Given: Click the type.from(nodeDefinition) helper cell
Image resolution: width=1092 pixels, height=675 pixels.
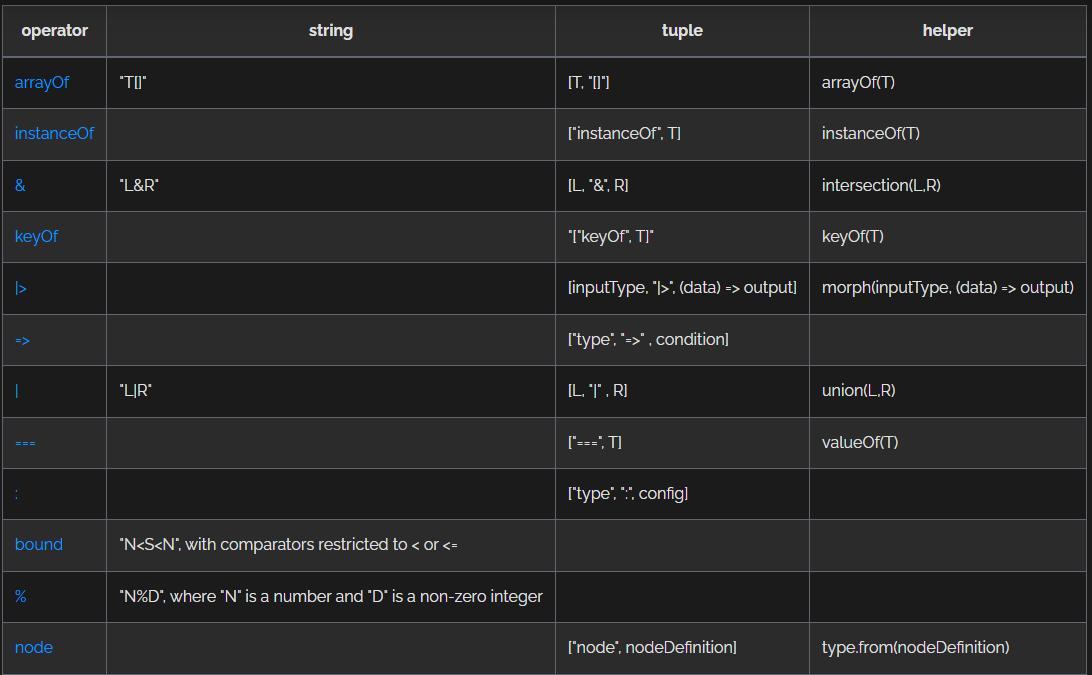Looking at the screenshot, I should (915, 647).
